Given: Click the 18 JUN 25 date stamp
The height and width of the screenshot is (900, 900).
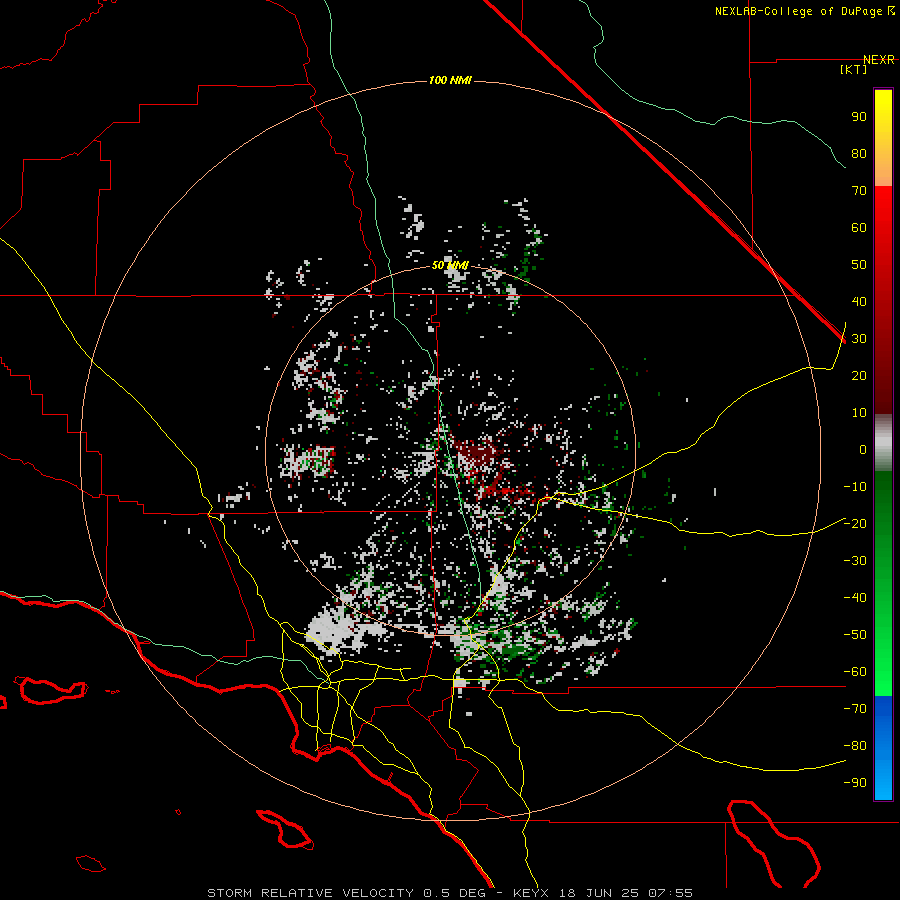Looking at the screenshot, I should point(599,893).
